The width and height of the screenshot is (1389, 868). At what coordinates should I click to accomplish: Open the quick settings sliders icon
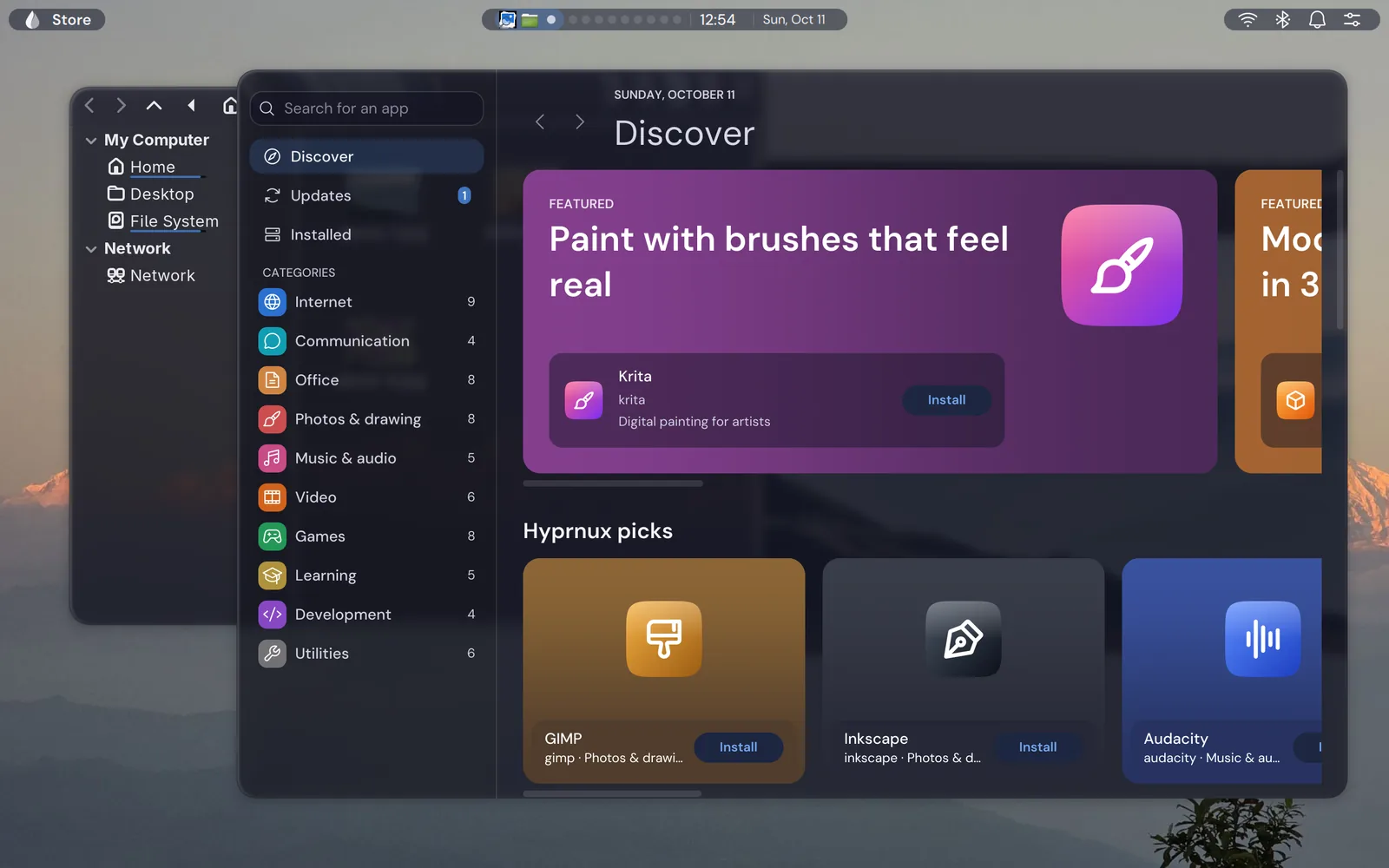pos(1353,19)
